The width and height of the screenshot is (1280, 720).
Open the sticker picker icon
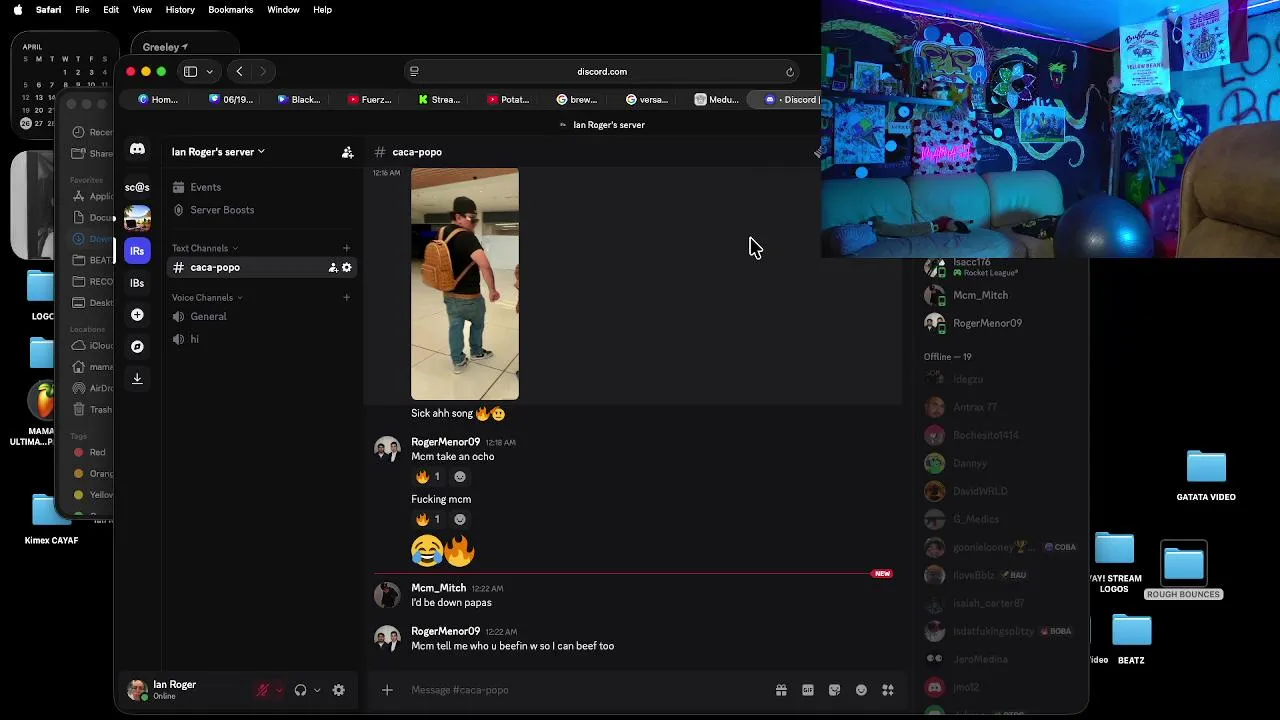coord(835,690)
